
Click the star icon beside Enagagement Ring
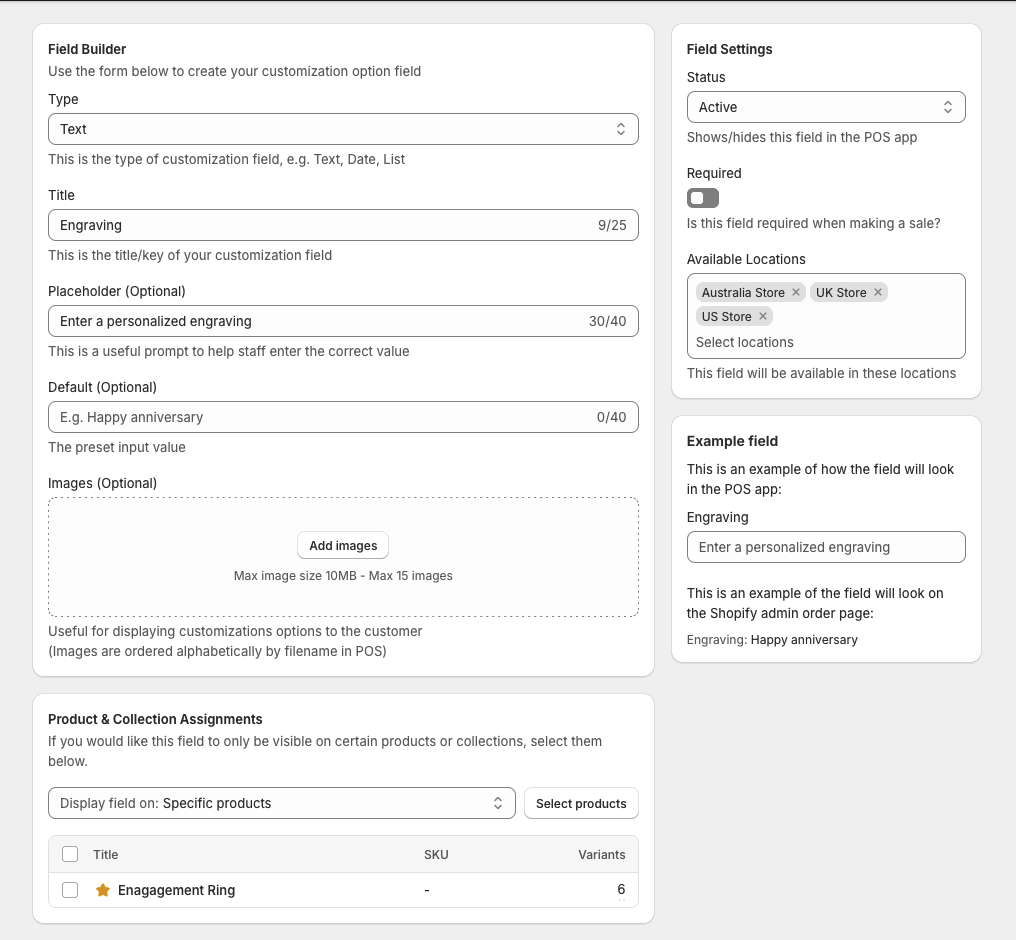click(x=103, y=889)
